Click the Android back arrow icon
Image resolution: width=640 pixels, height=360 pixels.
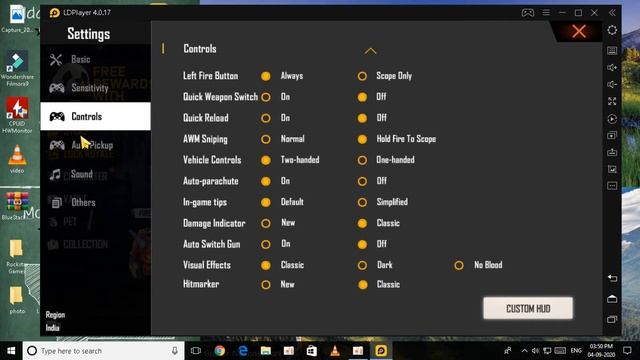coord(612,278)
